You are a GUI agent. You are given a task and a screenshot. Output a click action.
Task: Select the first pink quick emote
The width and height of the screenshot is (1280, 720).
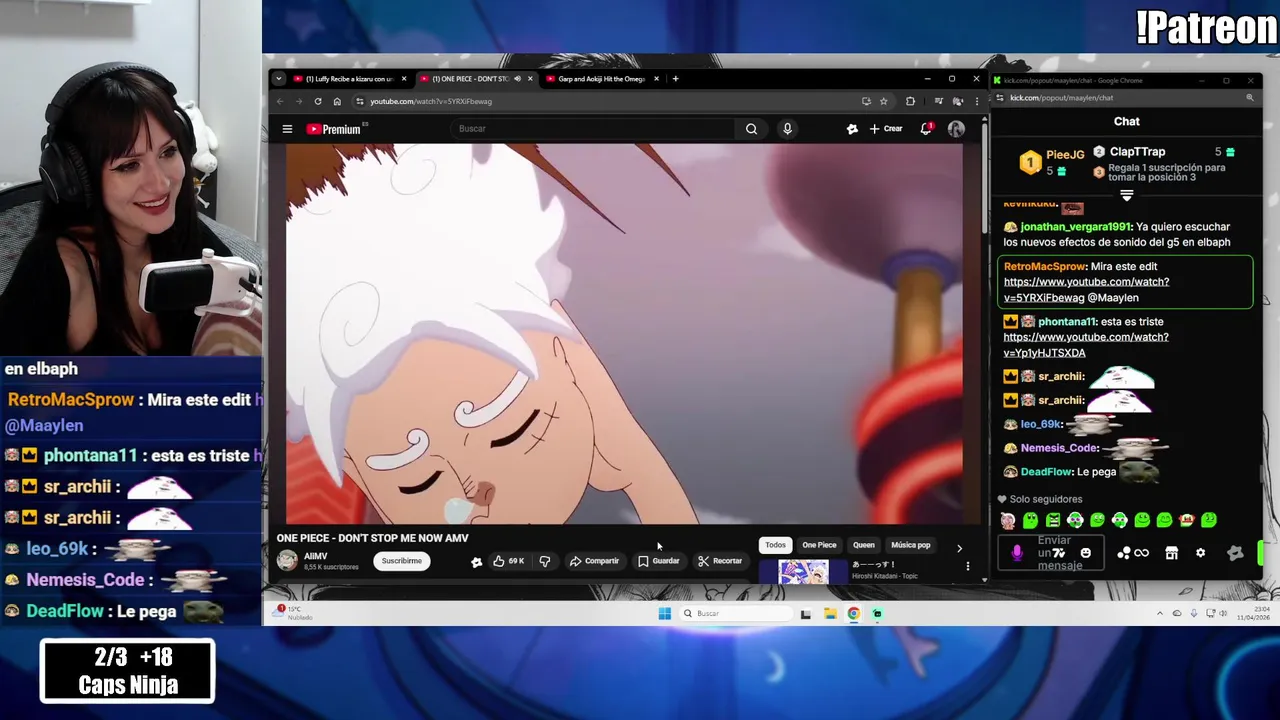coord(1007,520)
